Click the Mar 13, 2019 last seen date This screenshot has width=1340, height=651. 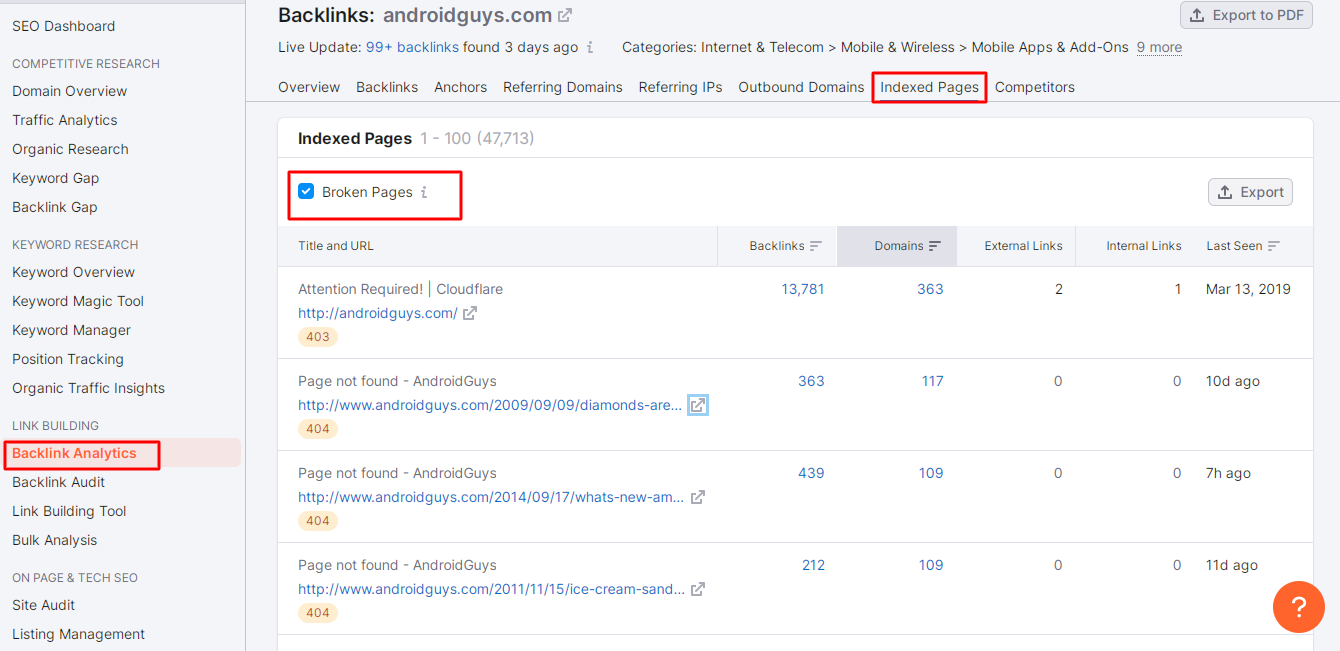(x=1248, y=289)
